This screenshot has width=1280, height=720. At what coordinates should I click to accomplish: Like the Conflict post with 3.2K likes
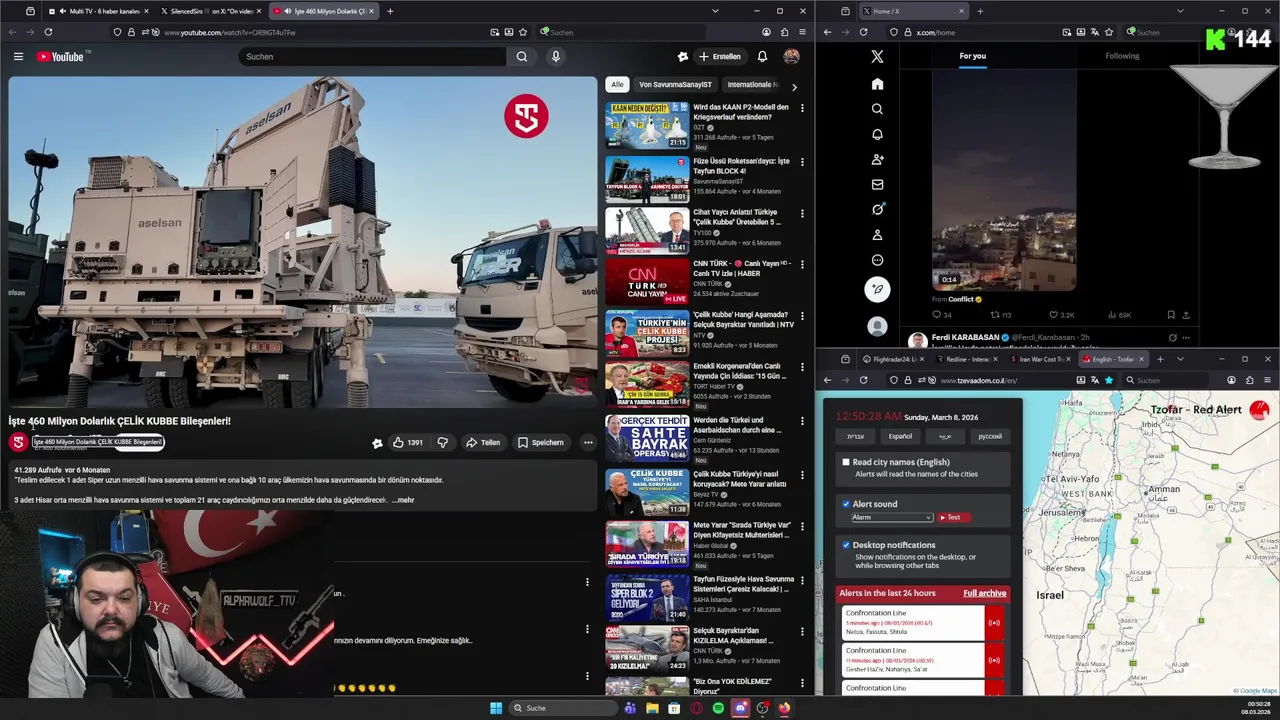[x=1061, y=315]
